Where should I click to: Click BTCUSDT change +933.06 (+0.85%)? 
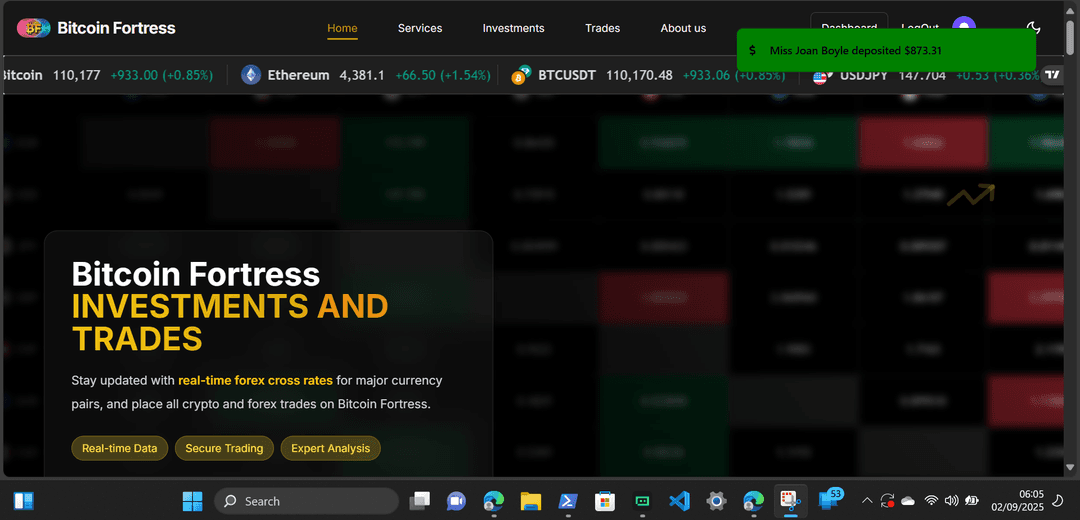tap(734, 75)
